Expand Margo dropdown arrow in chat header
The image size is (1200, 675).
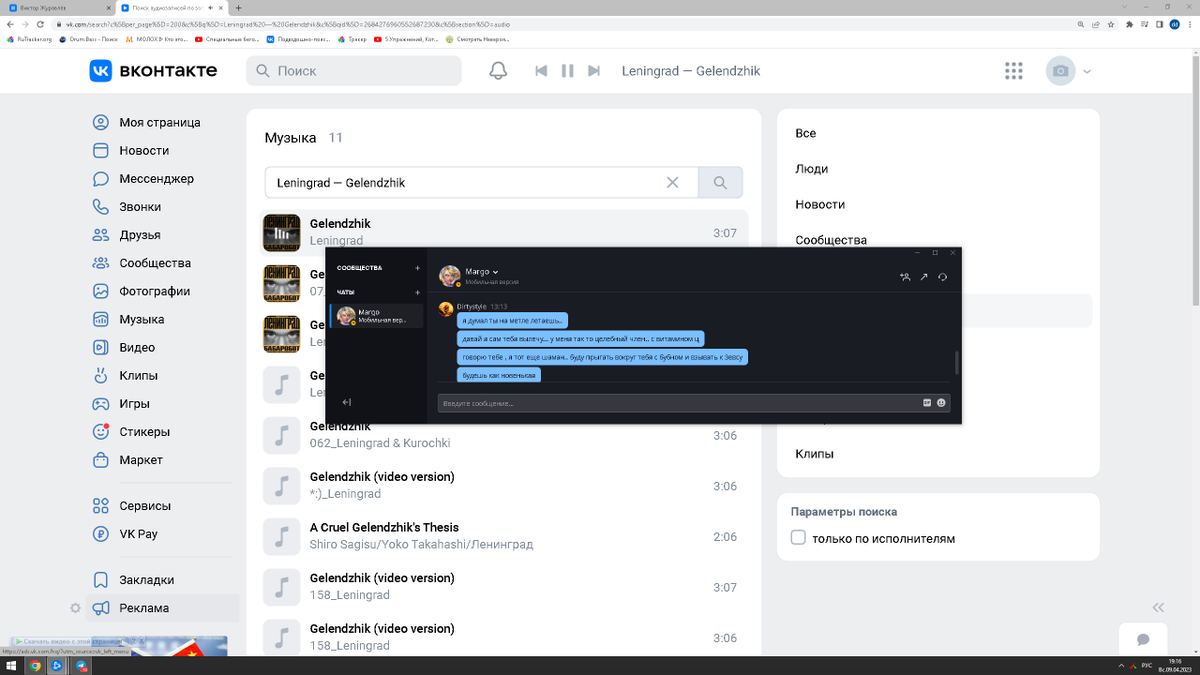tap(495, 272)
